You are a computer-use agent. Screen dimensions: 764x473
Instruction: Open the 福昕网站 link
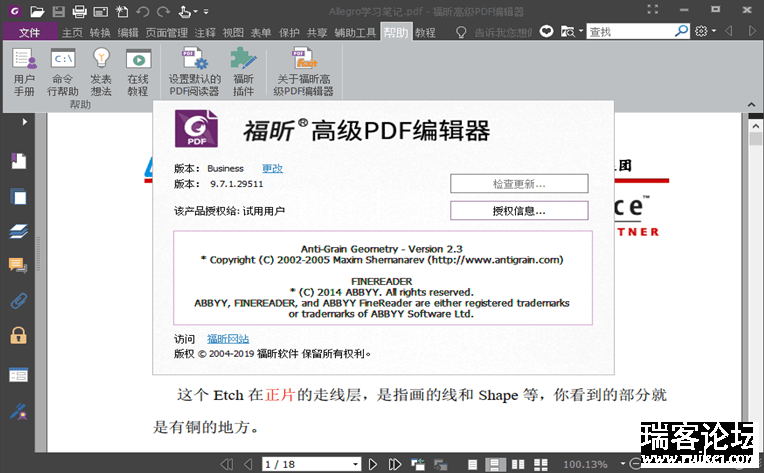coord(228,339)
